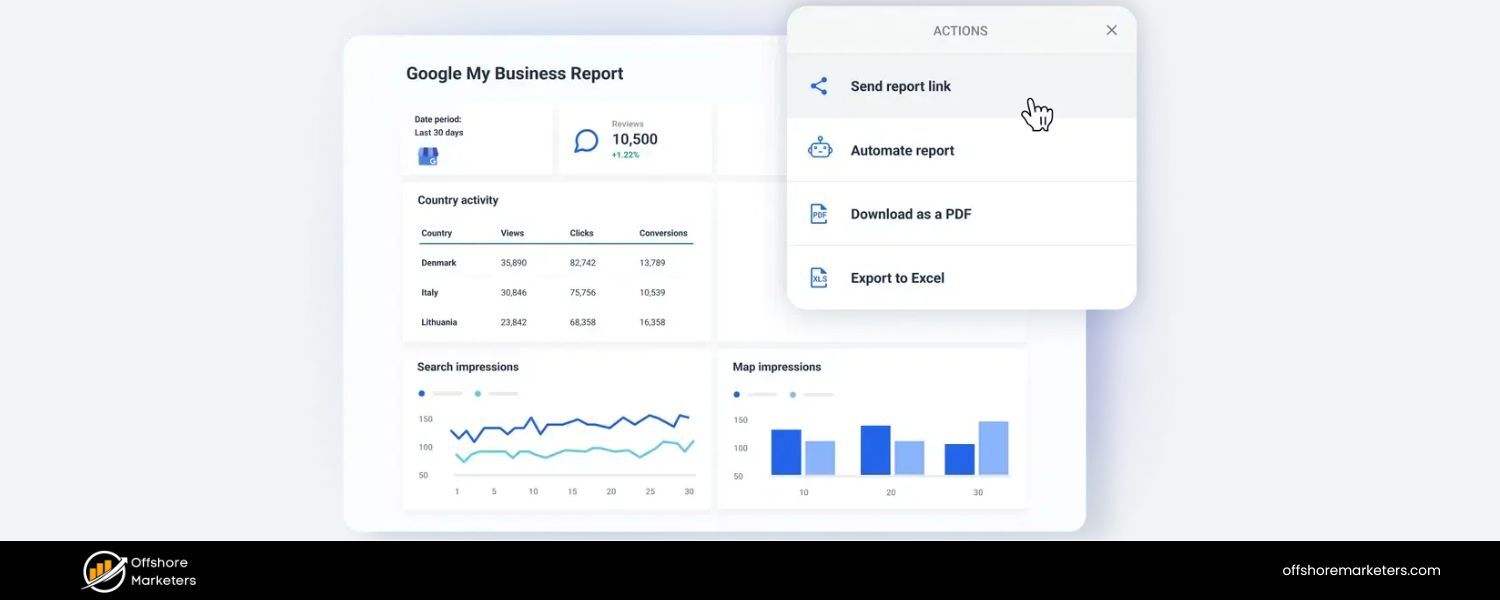The image size is (1500, 600).
Task: Click the robot icon for Automate report
Action: coord(819,149)
